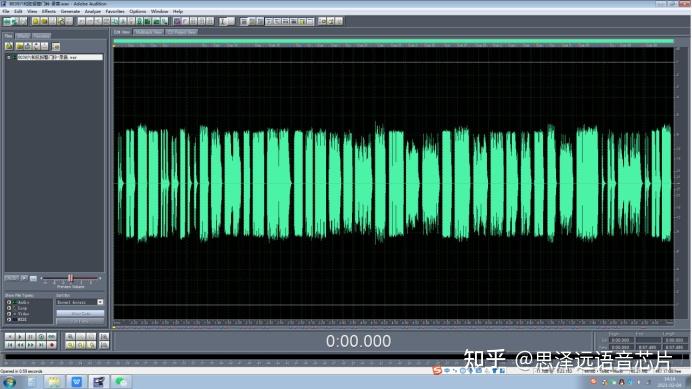Click Play from Cursor to End
The height and width of the screenshot is (389, 692).
pos(41,336)
